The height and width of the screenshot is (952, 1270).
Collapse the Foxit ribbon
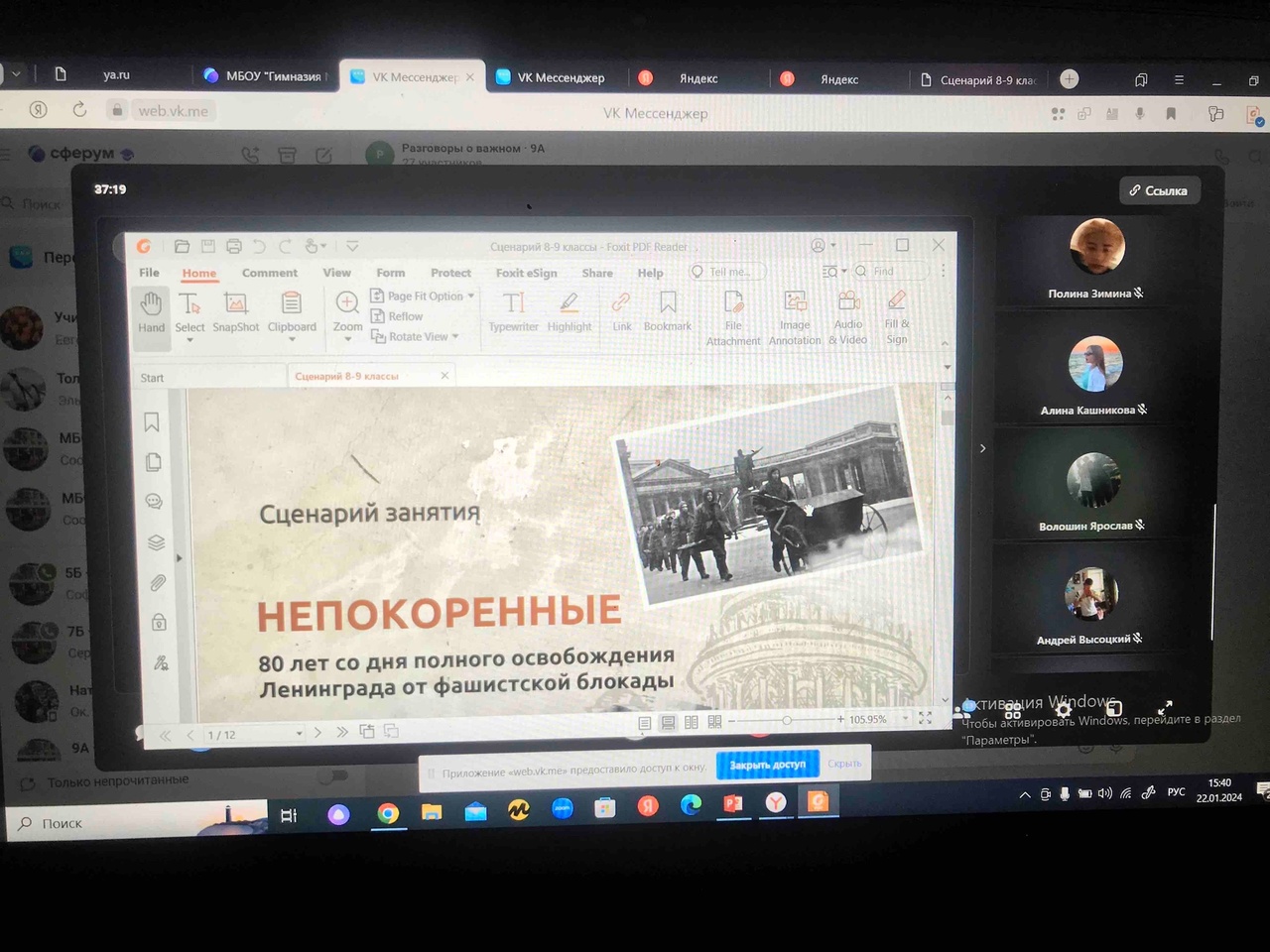945,343
